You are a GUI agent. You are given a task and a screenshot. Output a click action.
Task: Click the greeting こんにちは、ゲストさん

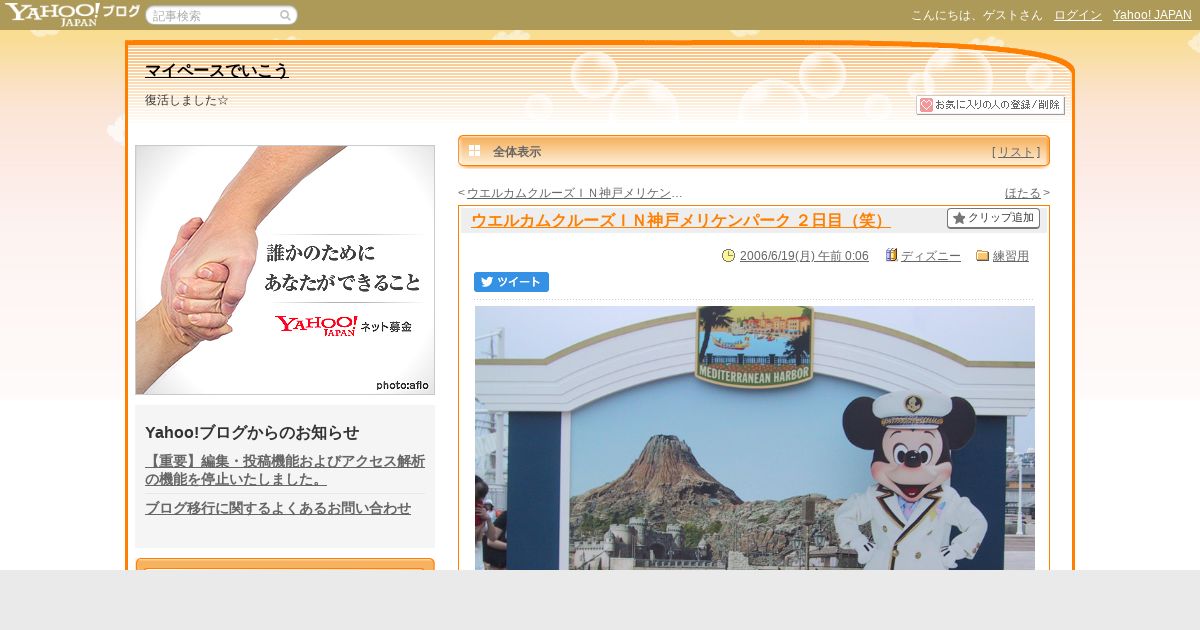coord(977,15)
